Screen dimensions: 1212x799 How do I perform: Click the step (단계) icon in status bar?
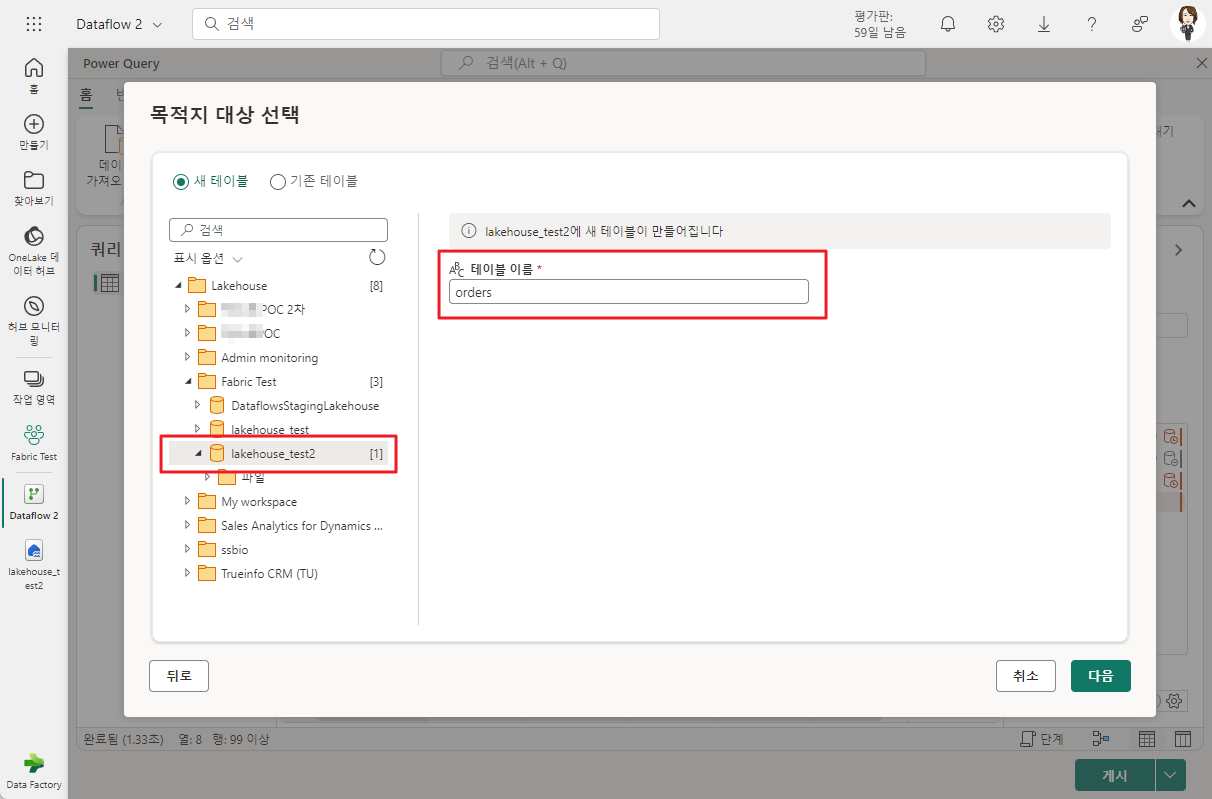[1040, 739]
